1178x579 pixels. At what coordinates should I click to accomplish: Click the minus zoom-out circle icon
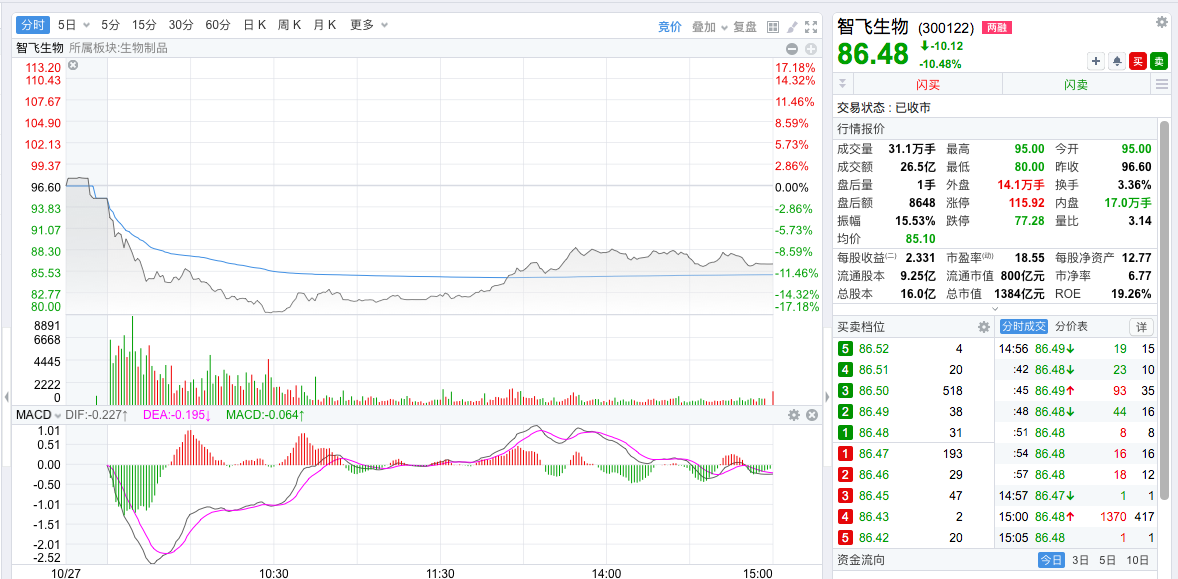tap(792, 49)
